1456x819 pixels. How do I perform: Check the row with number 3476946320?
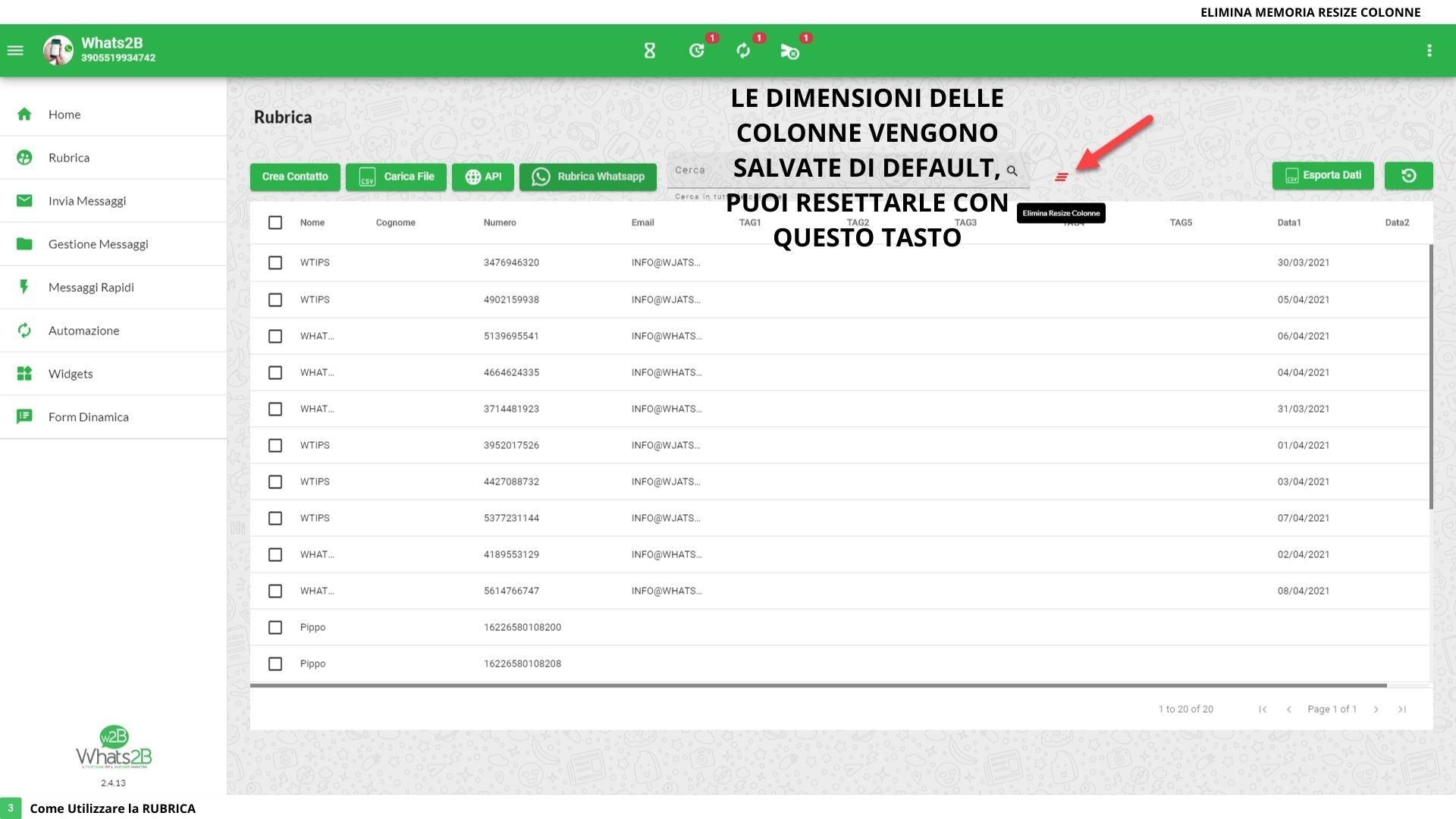tap(275, 262)
